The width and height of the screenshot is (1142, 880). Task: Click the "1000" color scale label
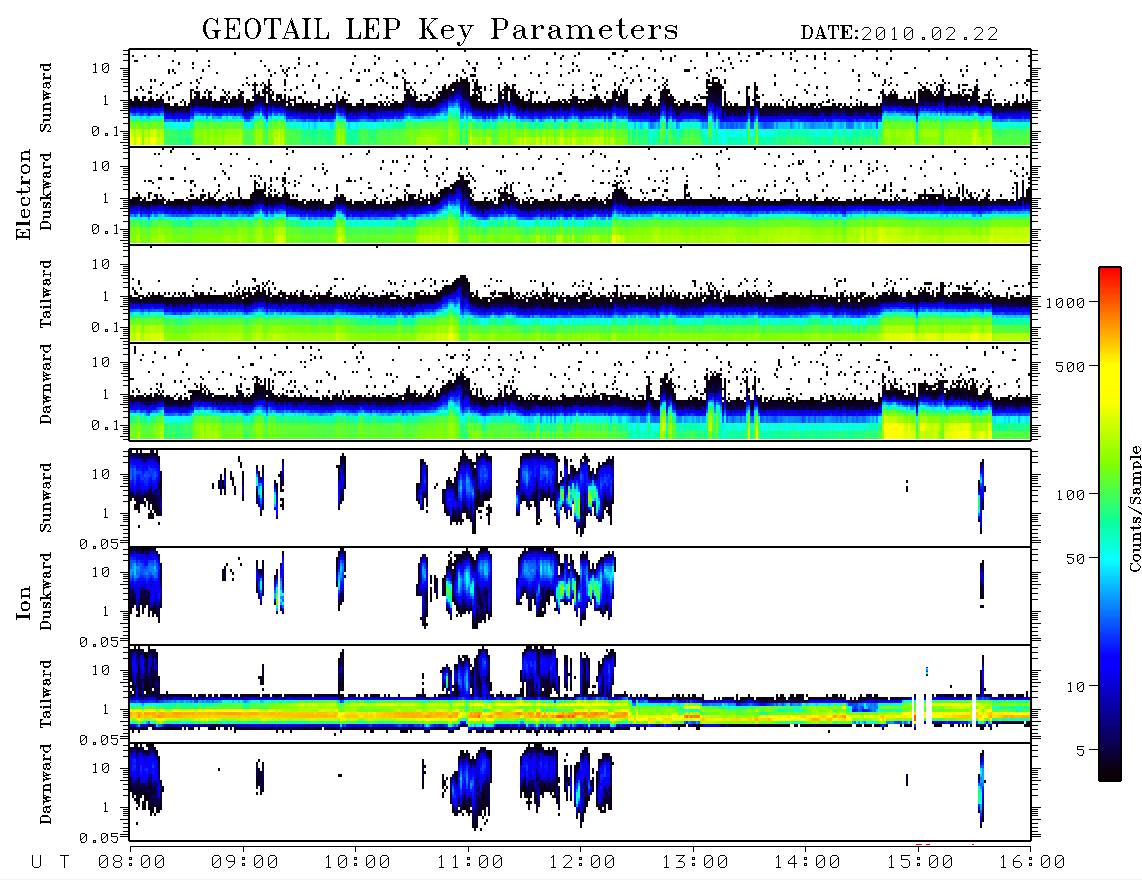pos(1065,302)
